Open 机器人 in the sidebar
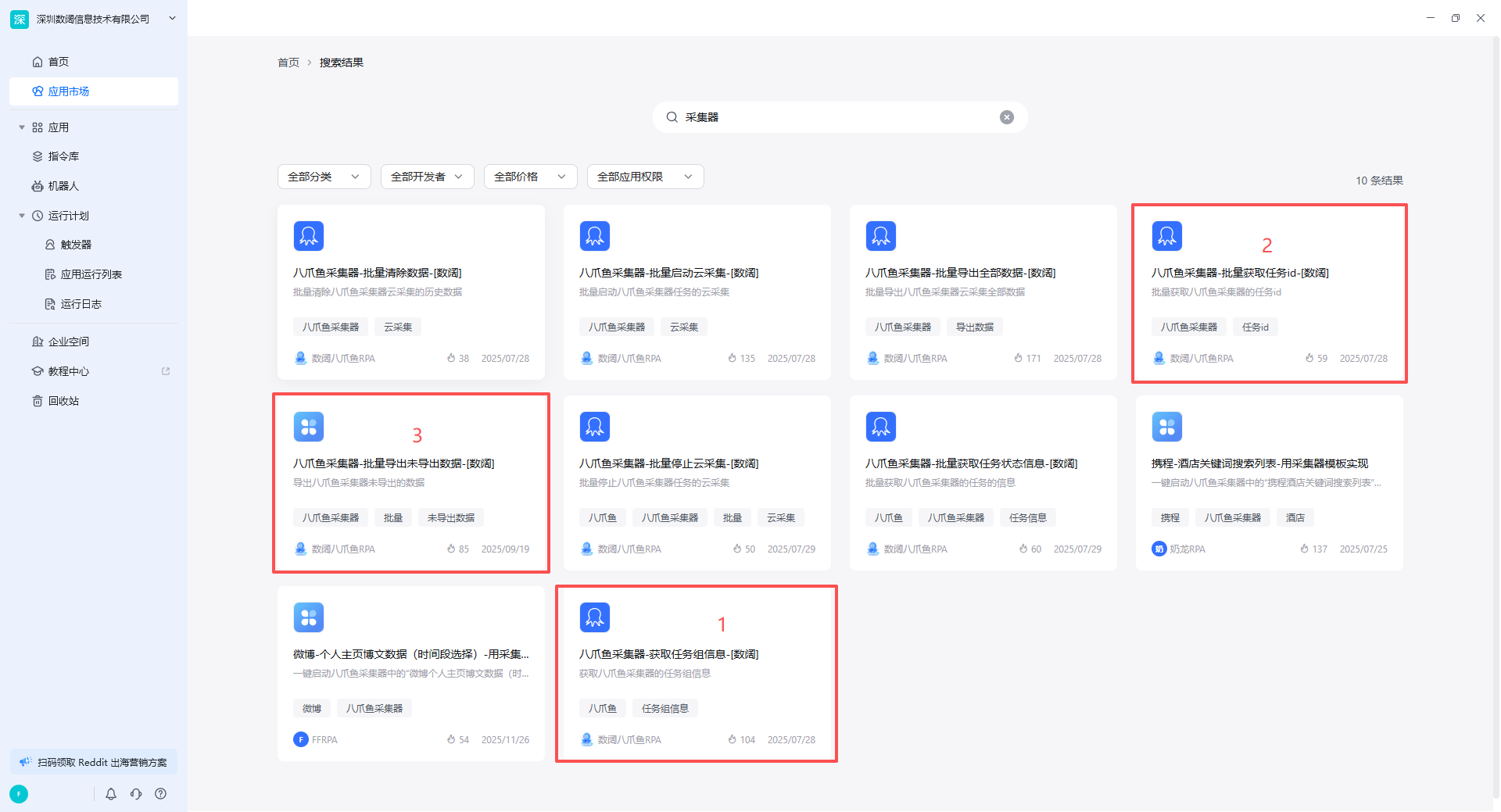1501x812 pixels. coord(94,186)
